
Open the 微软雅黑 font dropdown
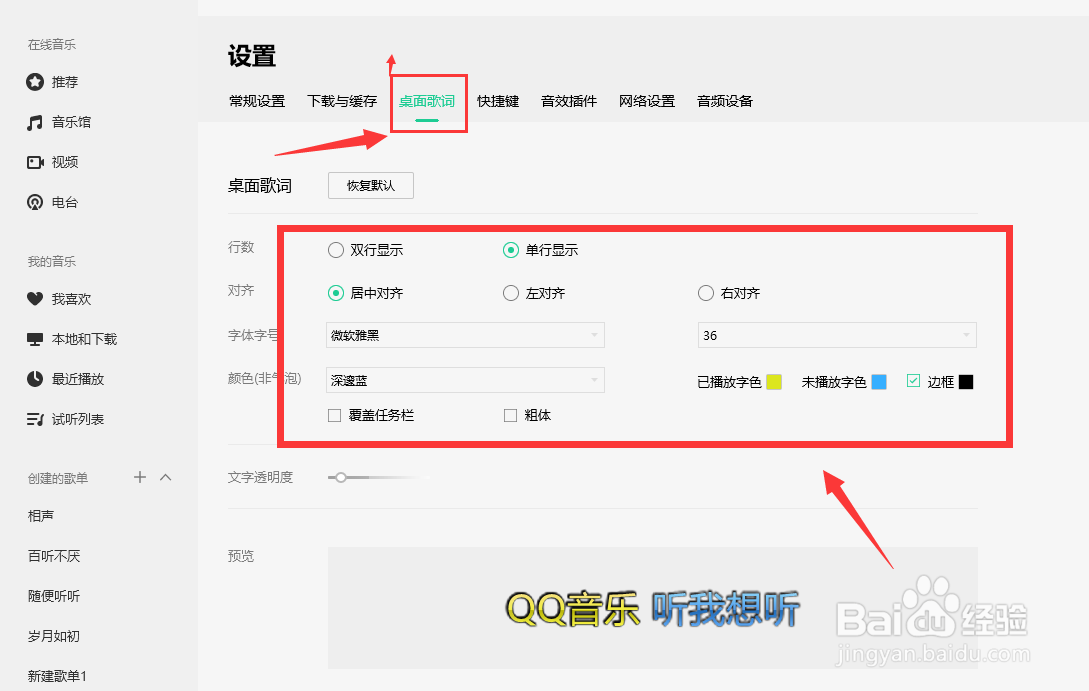[x=465, y=335]
